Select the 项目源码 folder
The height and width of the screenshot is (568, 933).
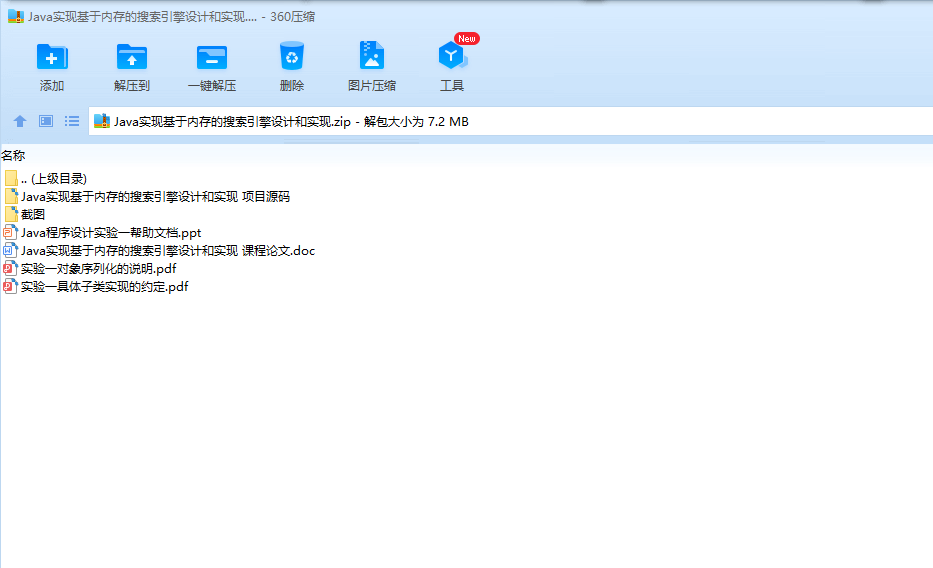pyautogui.click(x=146, y=197)
